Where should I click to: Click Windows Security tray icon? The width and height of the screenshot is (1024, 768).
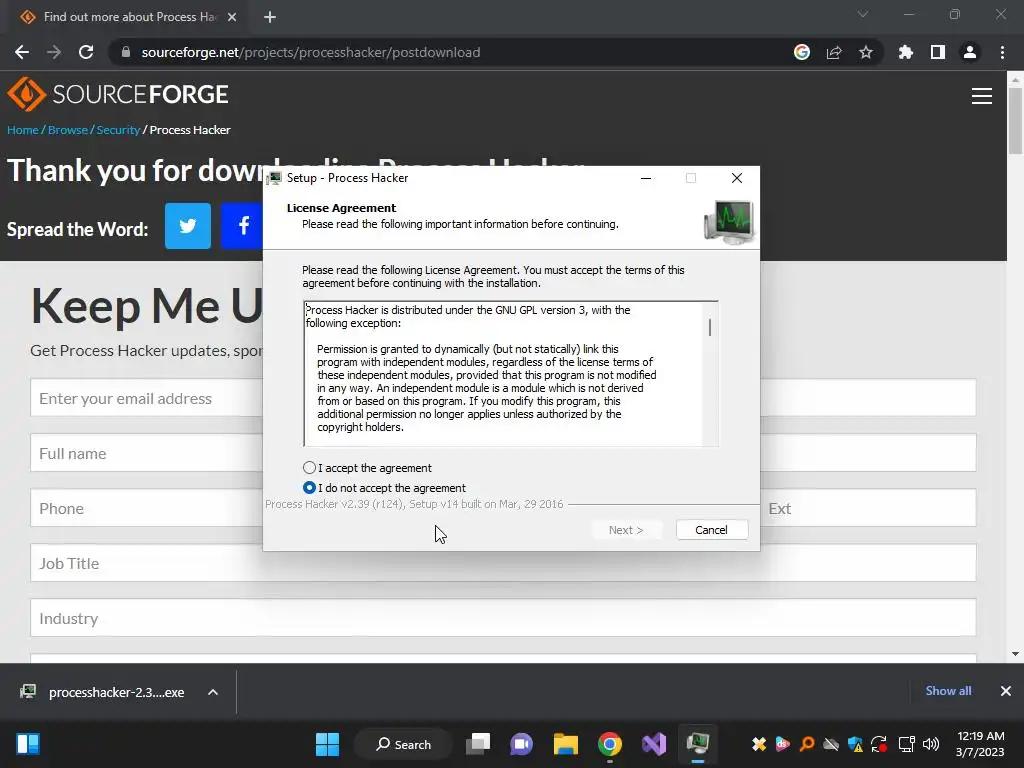[855, 744]
